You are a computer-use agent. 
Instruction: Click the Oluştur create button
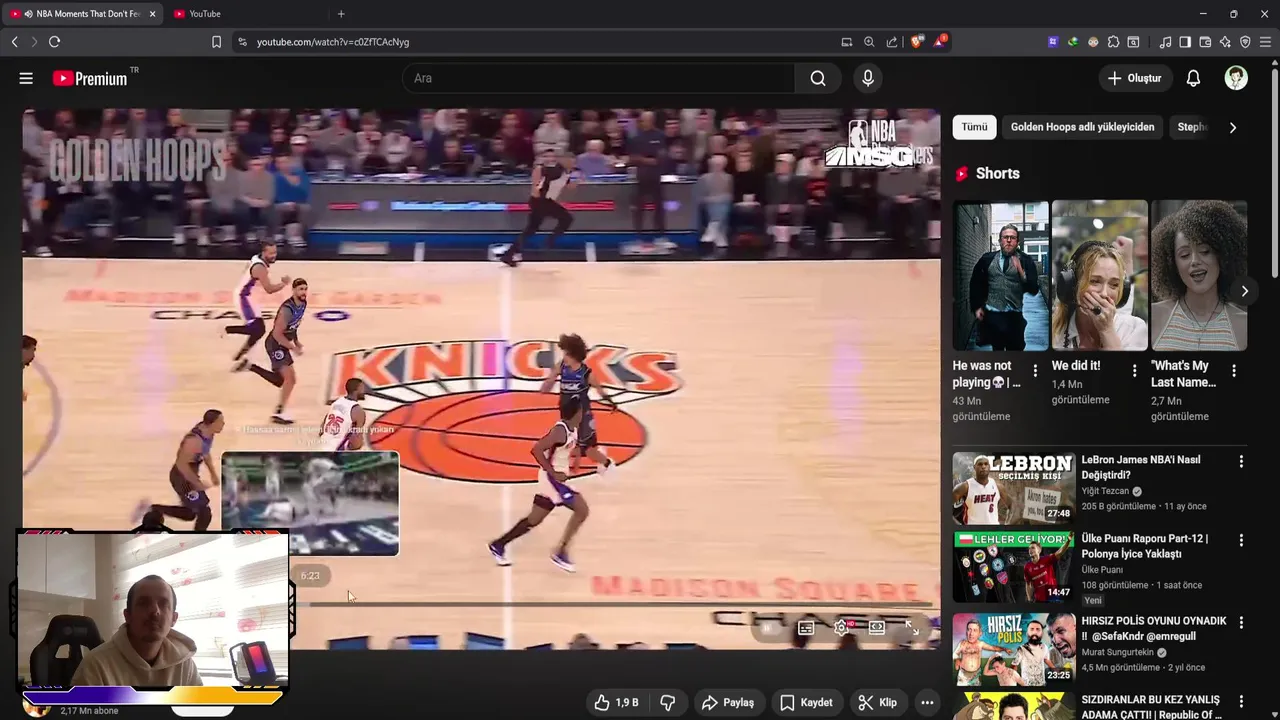coord(1135,78)
